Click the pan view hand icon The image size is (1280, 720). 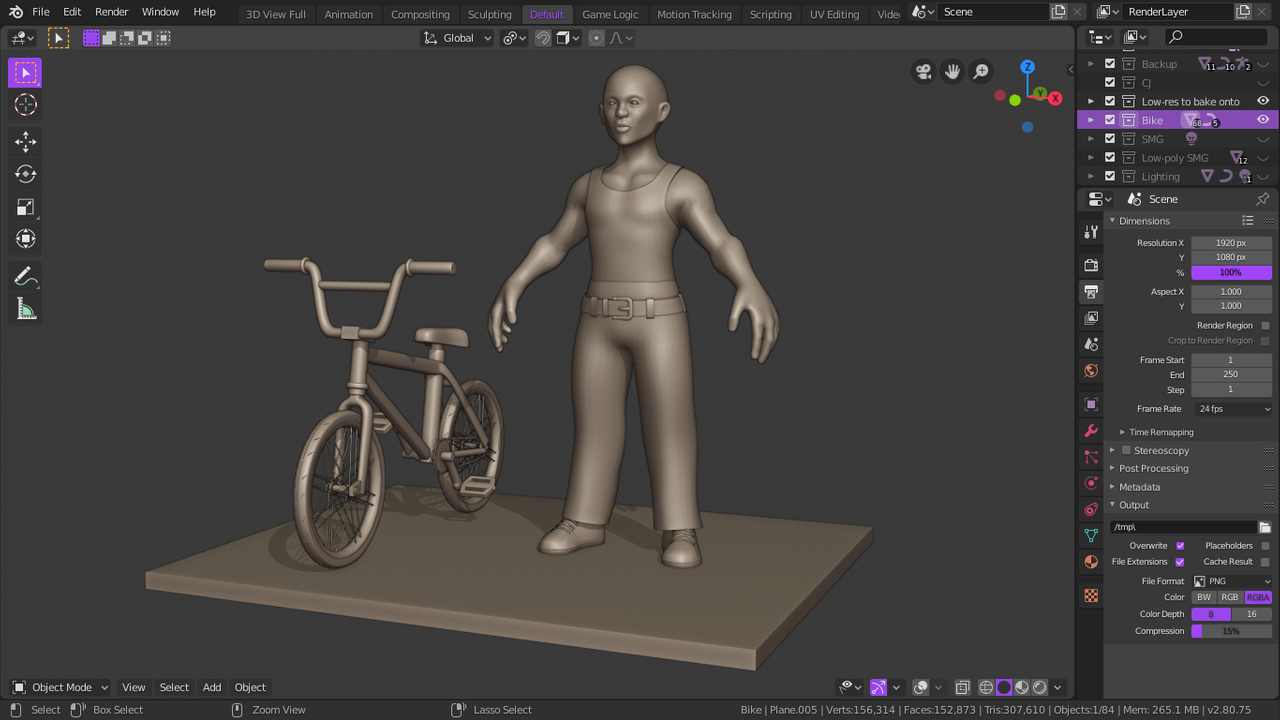point(953,71)
